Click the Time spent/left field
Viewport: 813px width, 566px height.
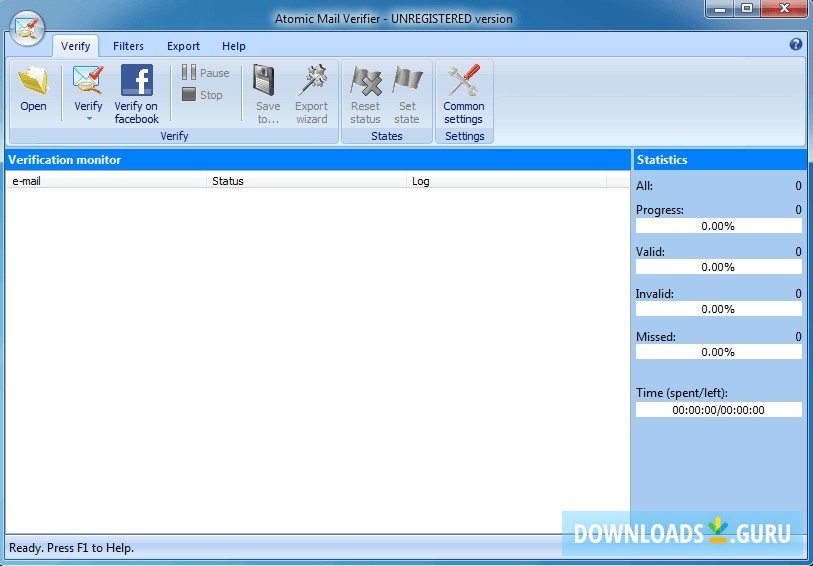tap(718, 410)
